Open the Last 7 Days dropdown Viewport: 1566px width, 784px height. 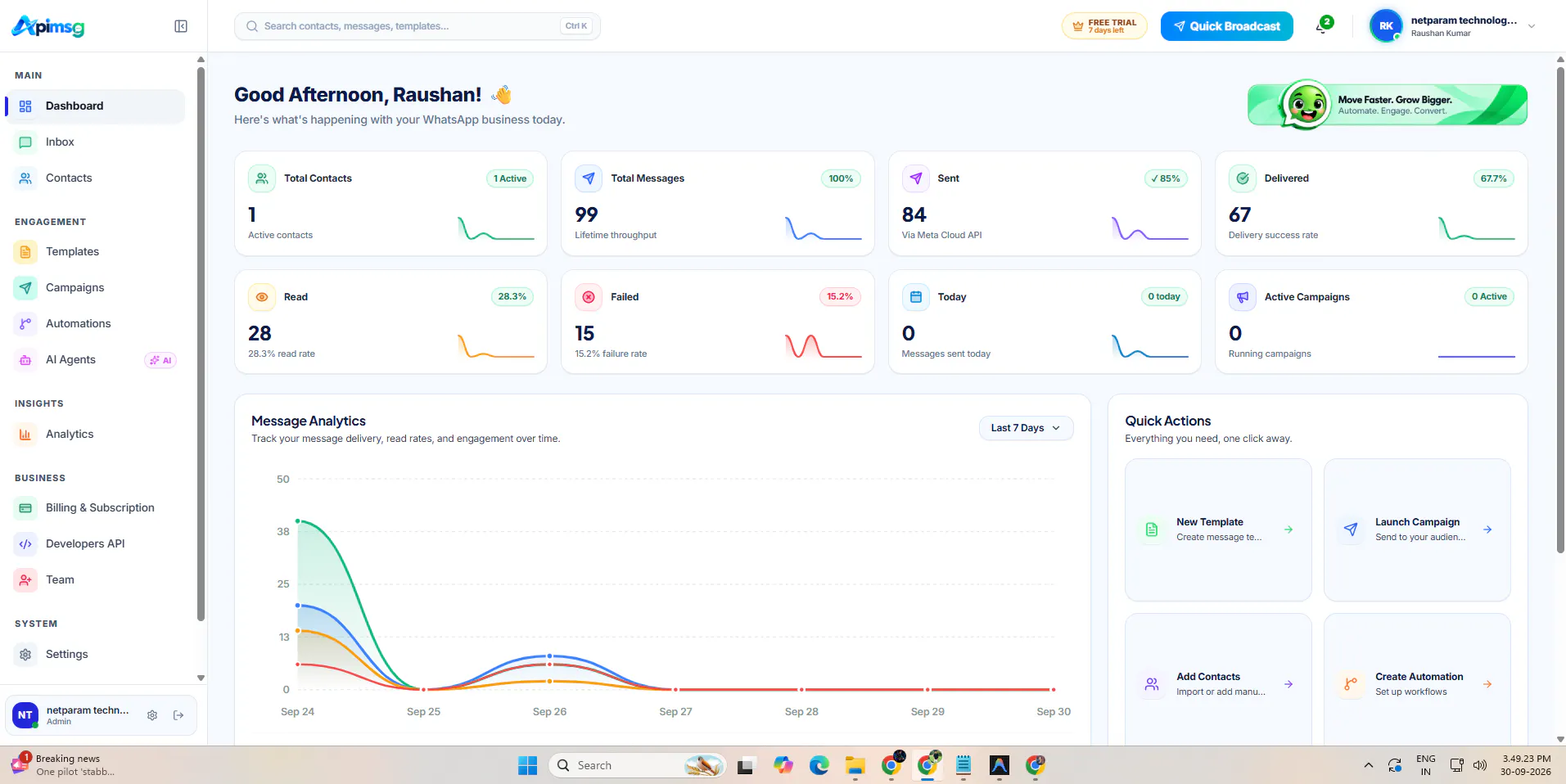point(1026,428)
